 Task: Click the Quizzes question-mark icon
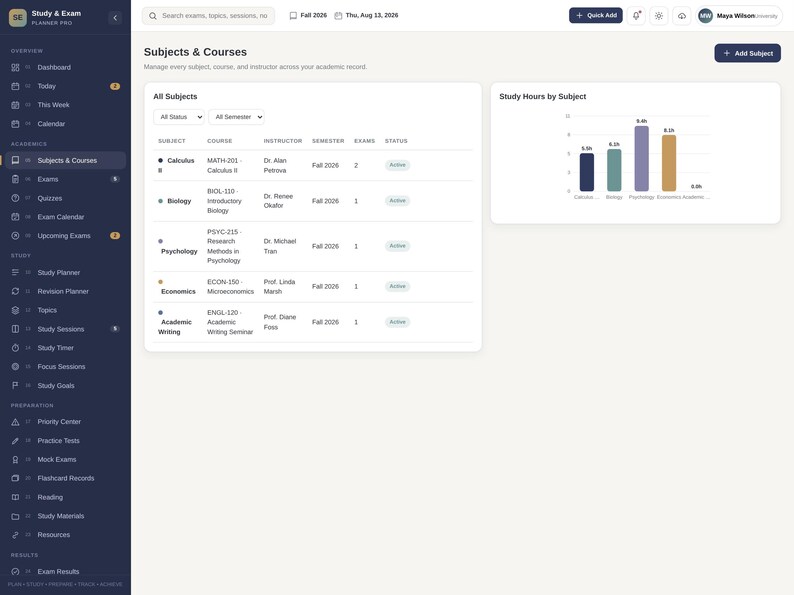tap(15, 198)
